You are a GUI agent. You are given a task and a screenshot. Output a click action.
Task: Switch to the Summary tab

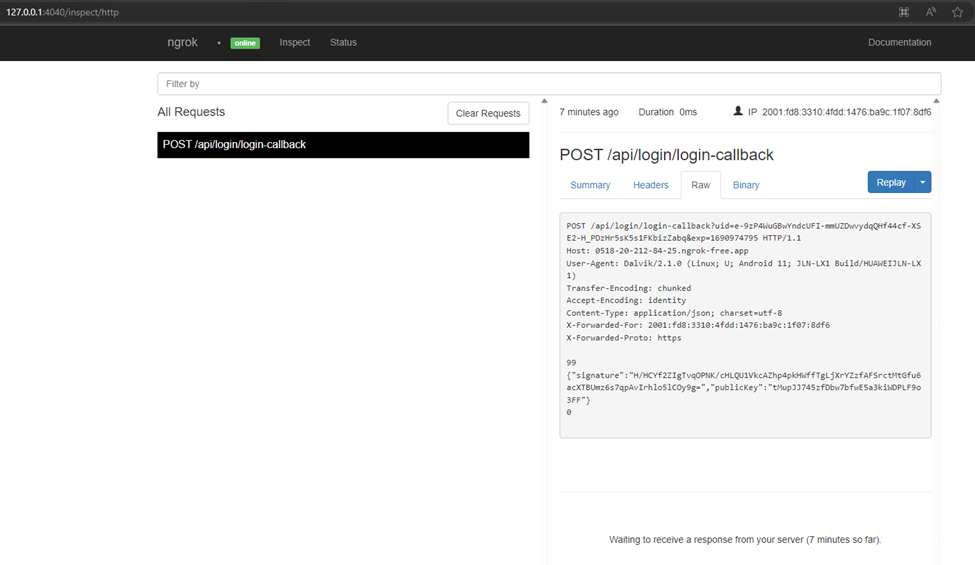coord(590,185)
